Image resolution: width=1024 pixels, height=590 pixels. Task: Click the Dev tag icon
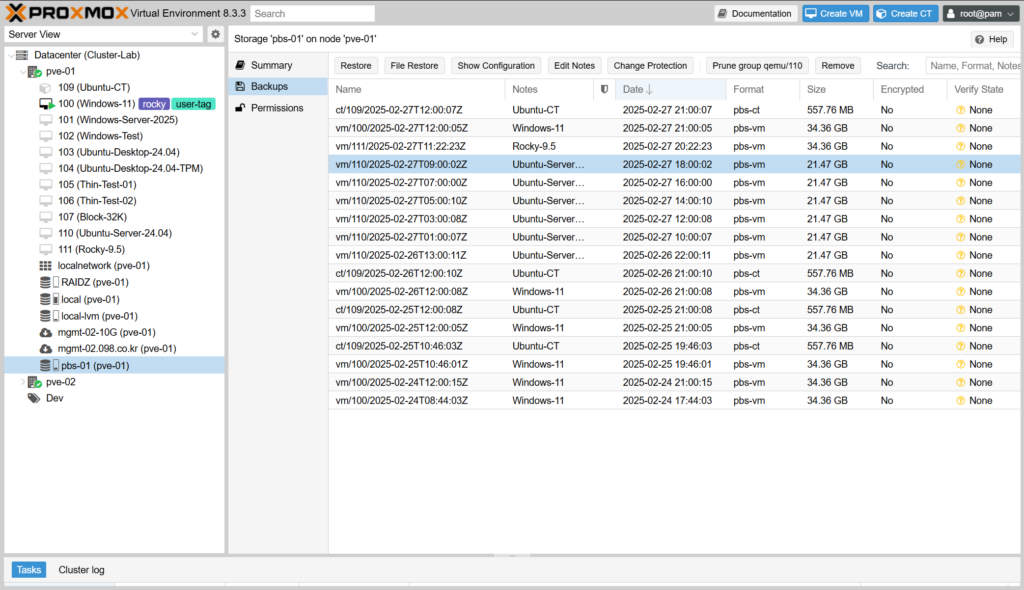pyautogui.click(x=34, y=398)
